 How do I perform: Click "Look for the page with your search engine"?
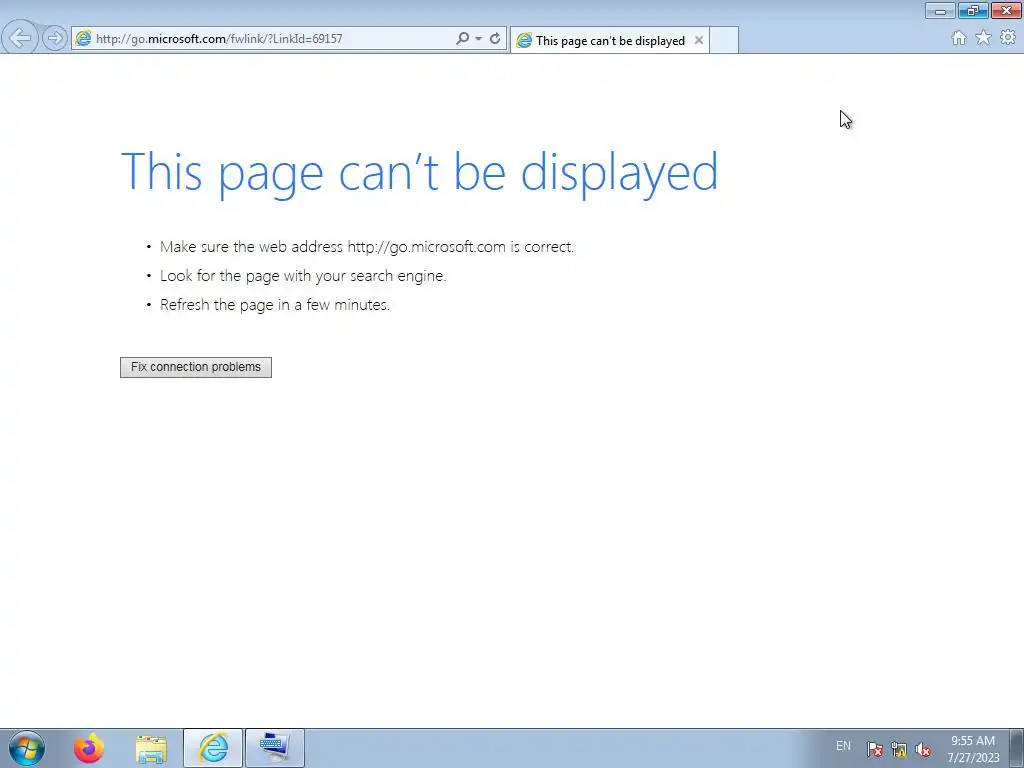click(x=303, y=276)
